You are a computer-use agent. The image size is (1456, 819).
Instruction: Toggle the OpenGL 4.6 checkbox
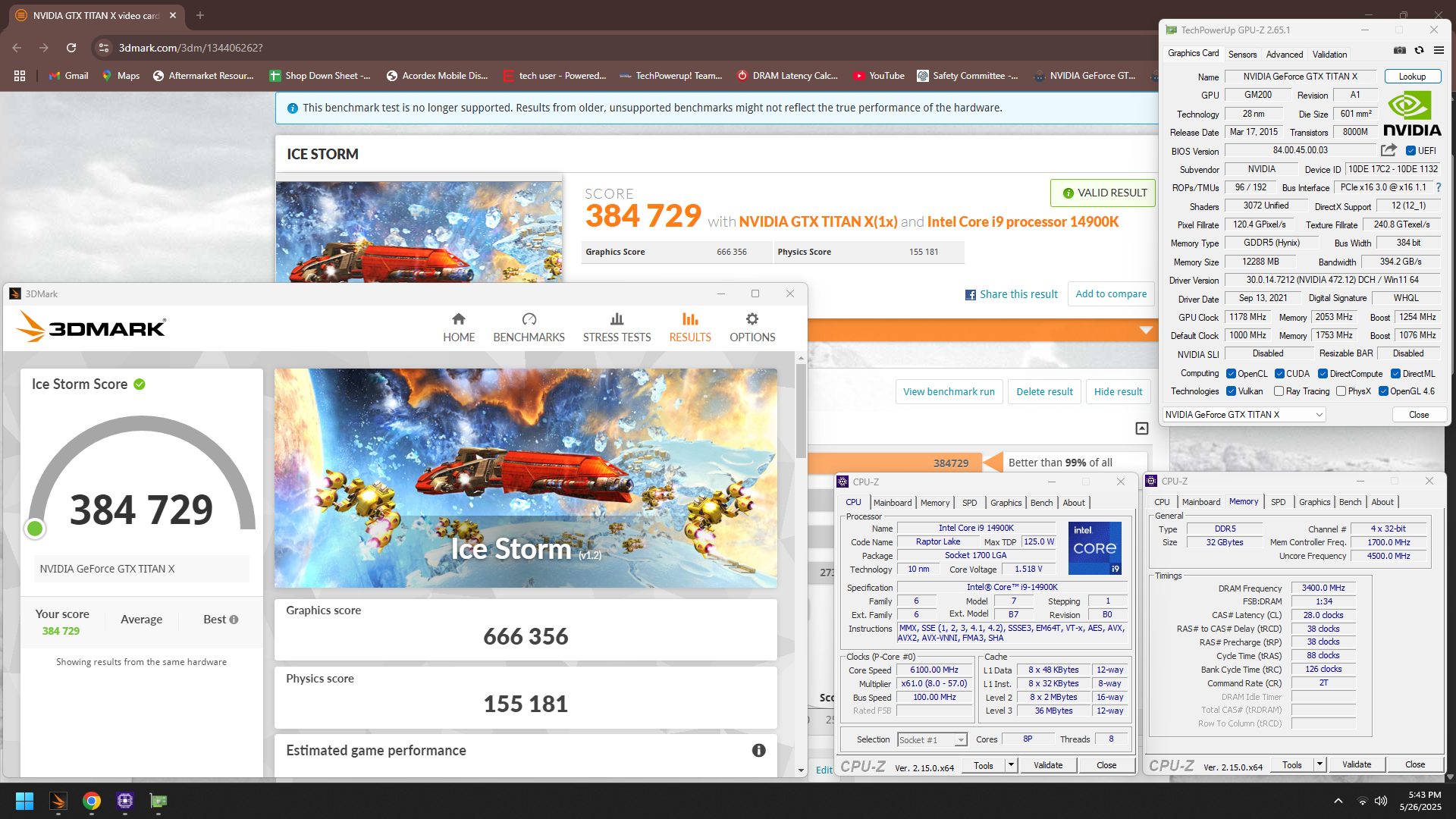tap(1383, 391)
